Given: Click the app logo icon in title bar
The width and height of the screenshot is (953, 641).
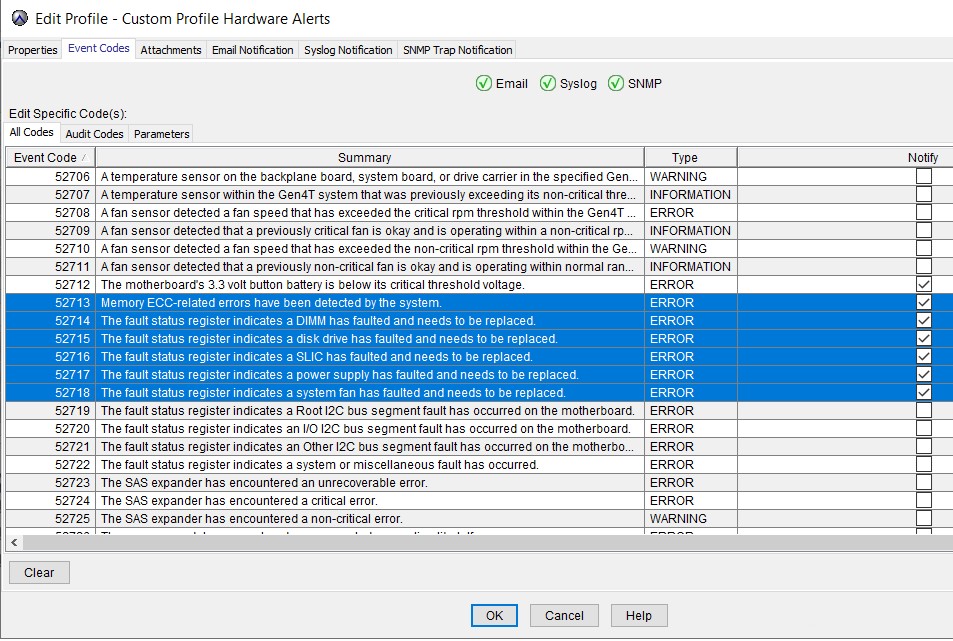Looking at the screenshot, I should click(19, 18).
